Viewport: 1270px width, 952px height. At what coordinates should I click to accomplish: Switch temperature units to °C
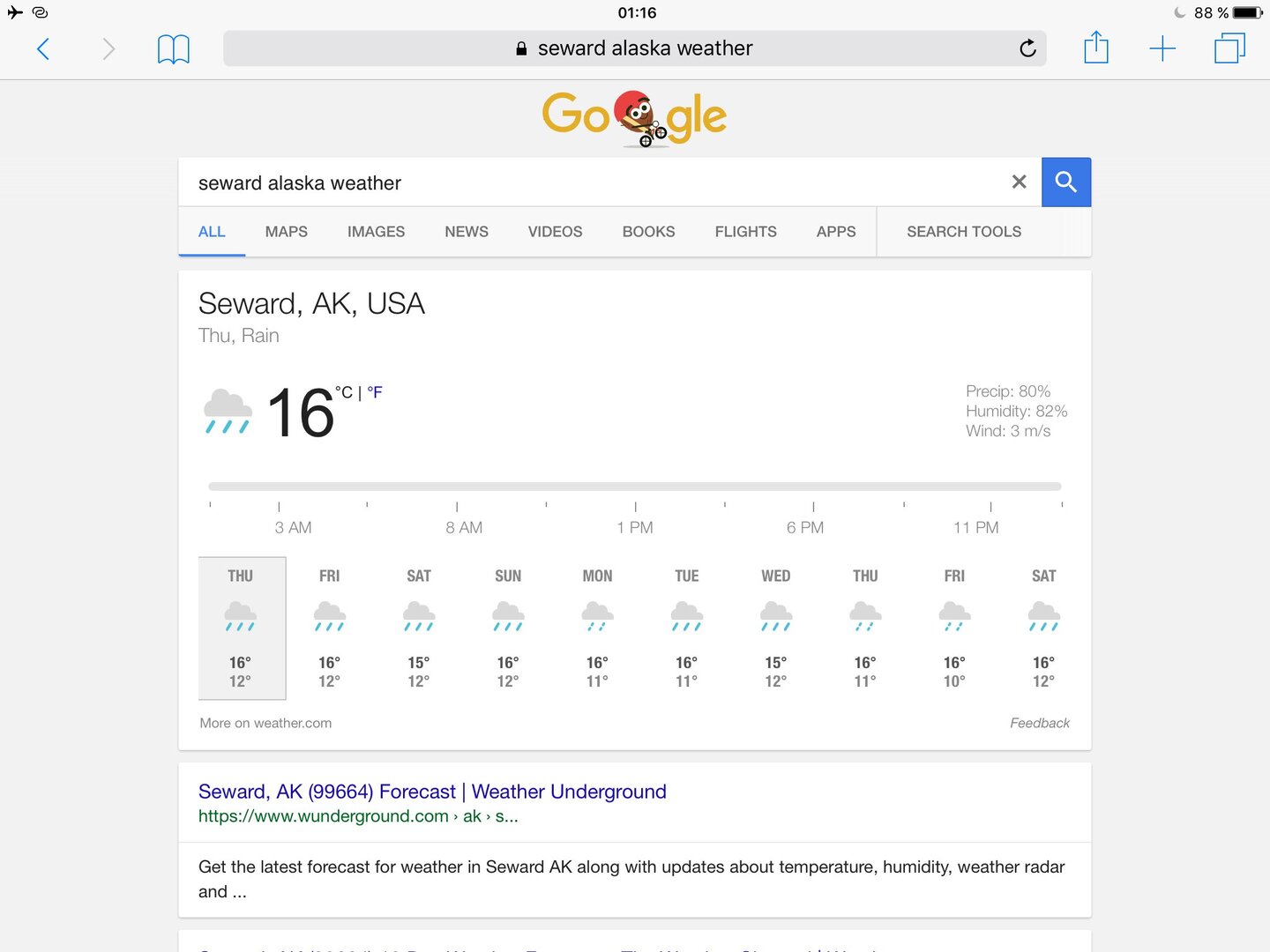[x=344, y=392]
